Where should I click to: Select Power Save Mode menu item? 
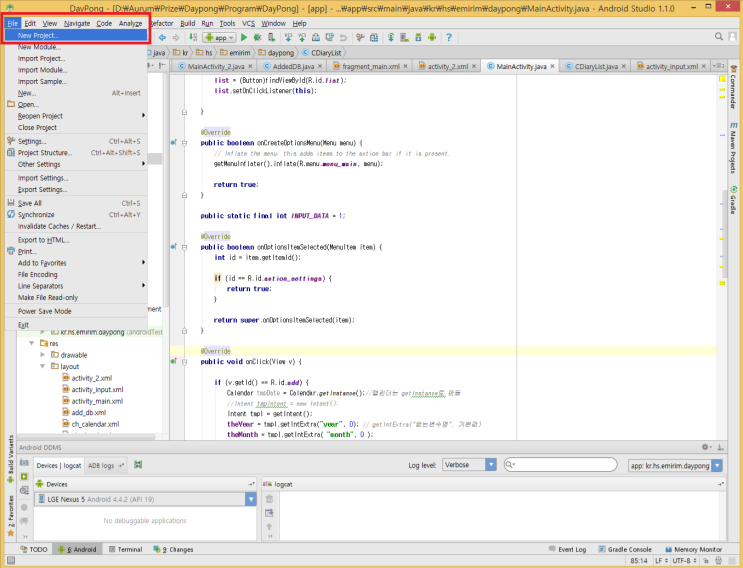(x=76, y=311)
